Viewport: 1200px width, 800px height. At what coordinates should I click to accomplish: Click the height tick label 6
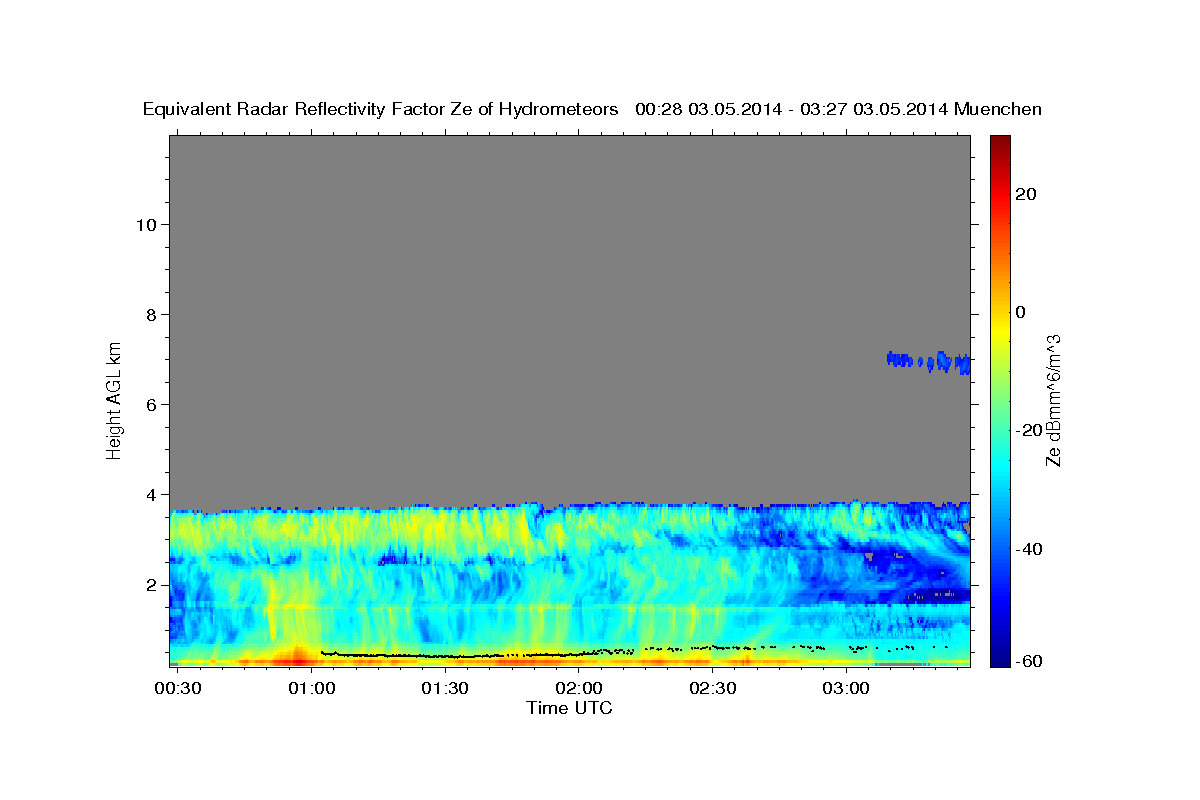[151, 404]
